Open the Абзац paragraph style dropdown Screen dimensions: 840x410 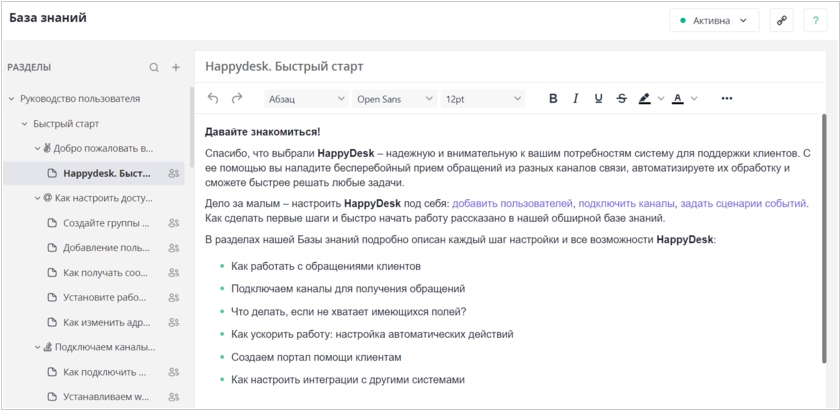click(x=306, y=99)
